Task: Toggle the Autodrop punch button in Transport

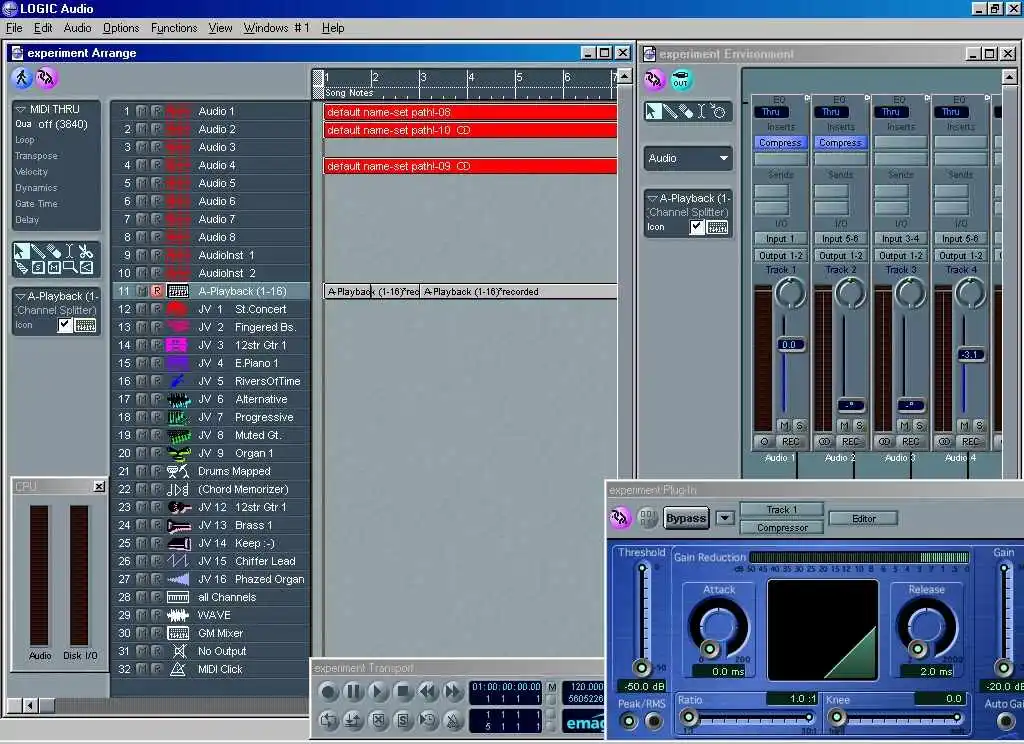Action: click(x=353, y=720)
